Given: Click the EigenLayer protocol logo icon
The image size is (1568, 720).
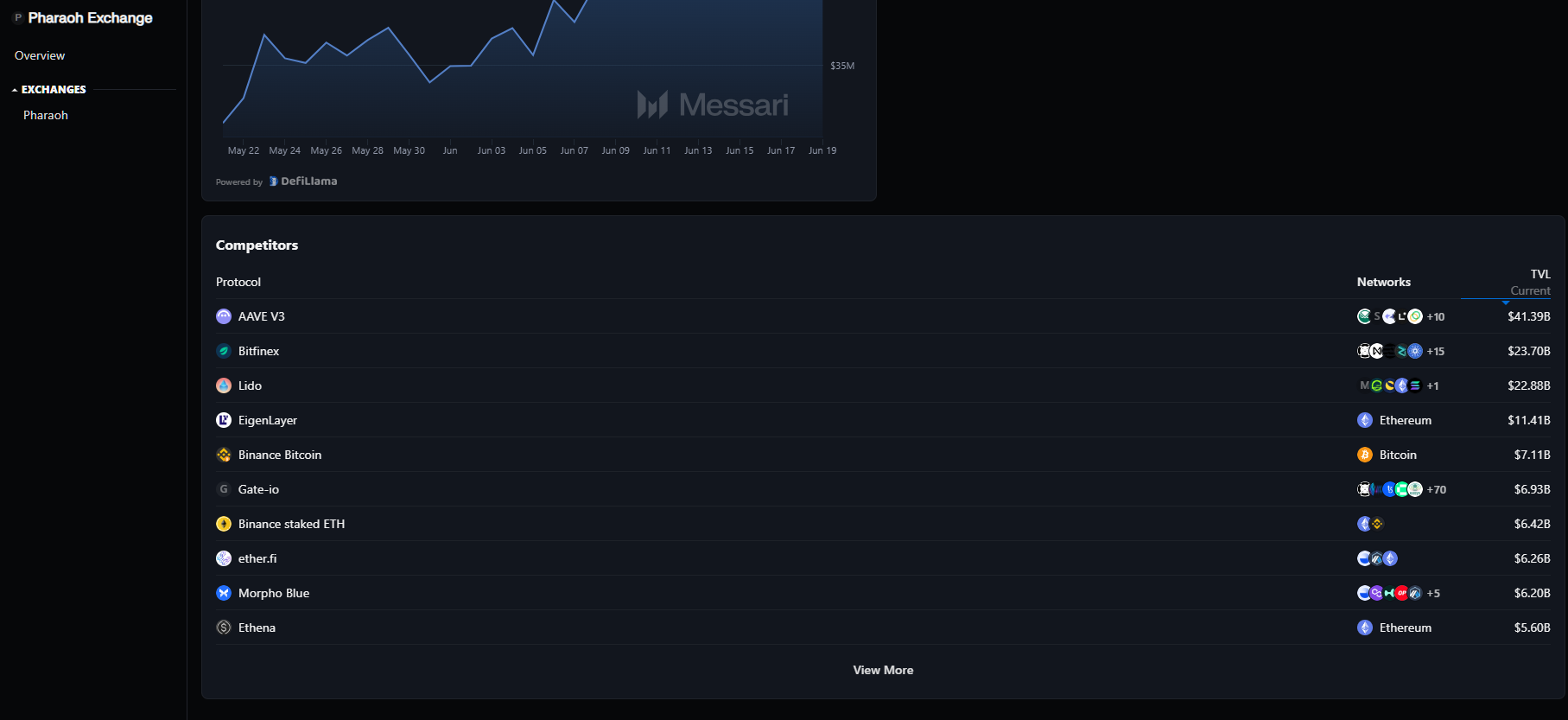Looking at the screenshot, I should click(224, 420).
